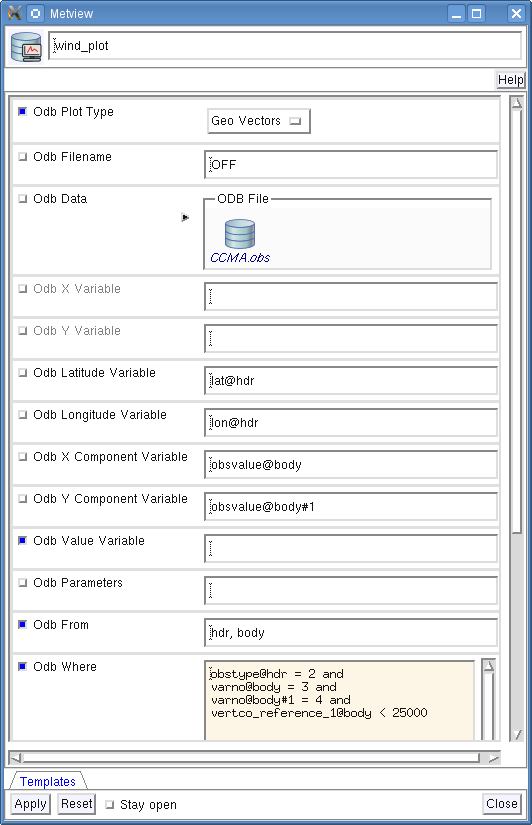This screenshot has height=825, width=532.
Task: Open the Templates tab
Action: pyautogui.click(x=47, y=781)
